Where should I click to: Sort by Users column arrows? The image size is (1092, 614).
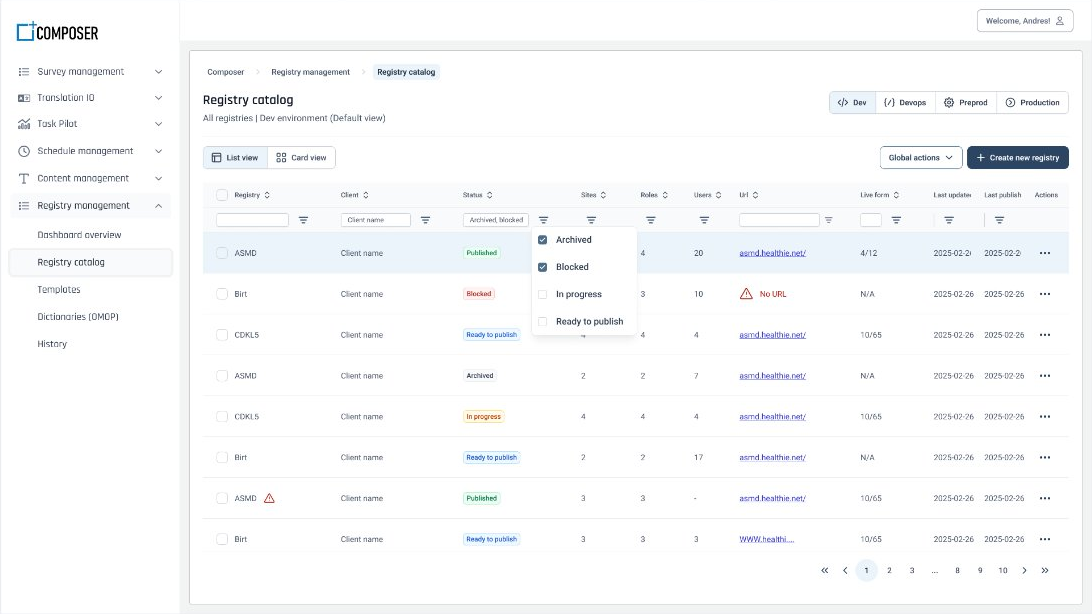[x=718, y=195]
